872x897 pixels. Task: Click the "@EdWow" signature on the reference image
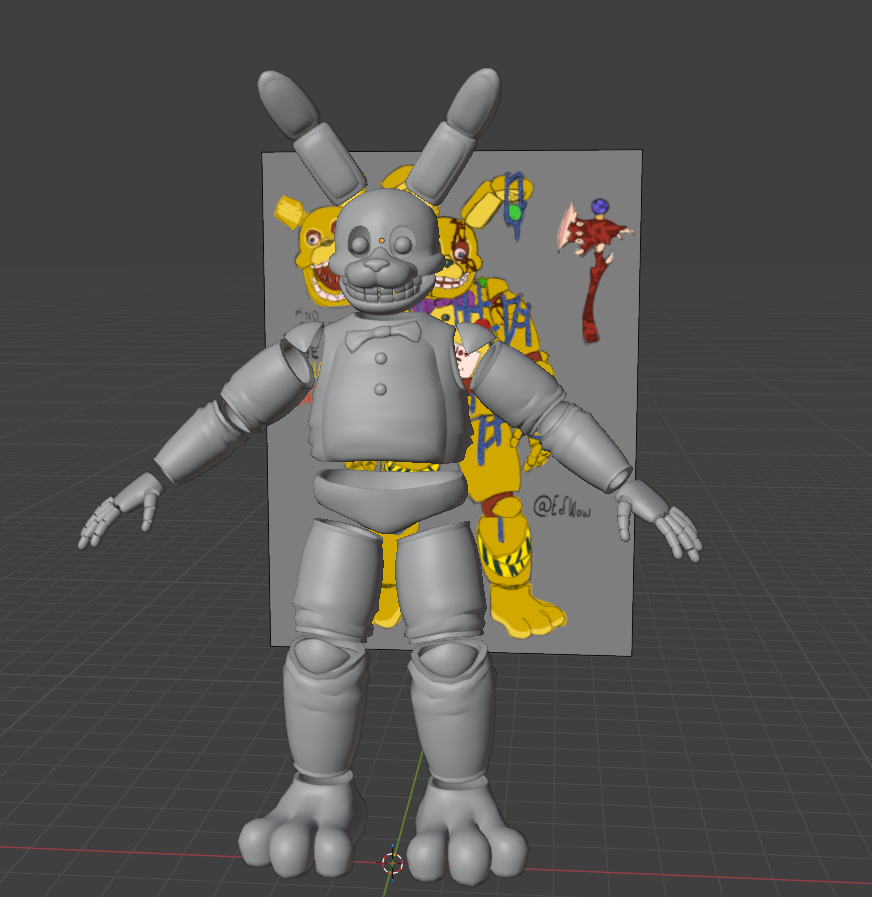[x=562, y=507]
